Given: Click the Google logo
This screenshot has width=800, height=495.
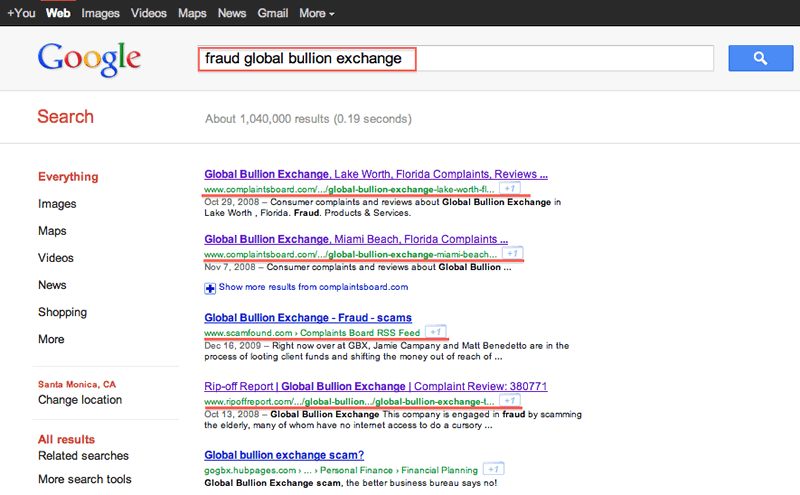Looking at the screenshot, I should click(88, 59).
